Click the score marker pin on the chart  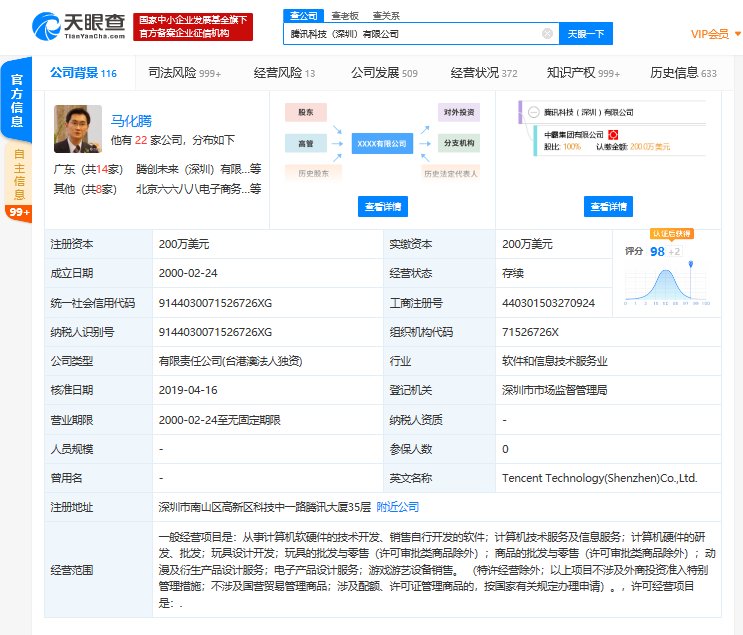(x=689, y=265)
